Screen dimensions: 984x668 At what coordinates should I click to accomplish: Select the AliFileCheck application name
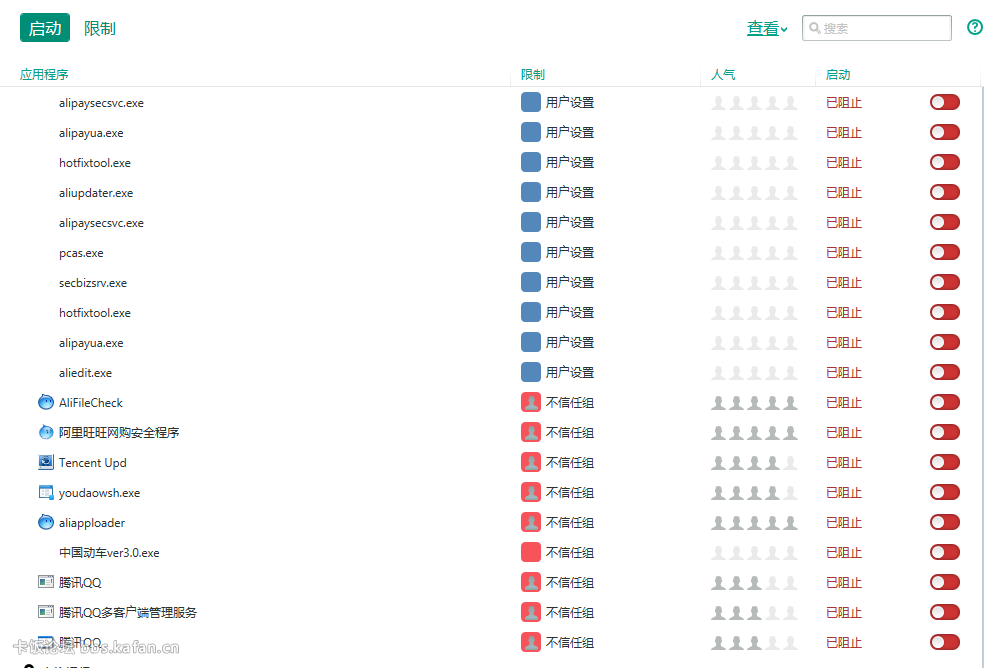91,403
